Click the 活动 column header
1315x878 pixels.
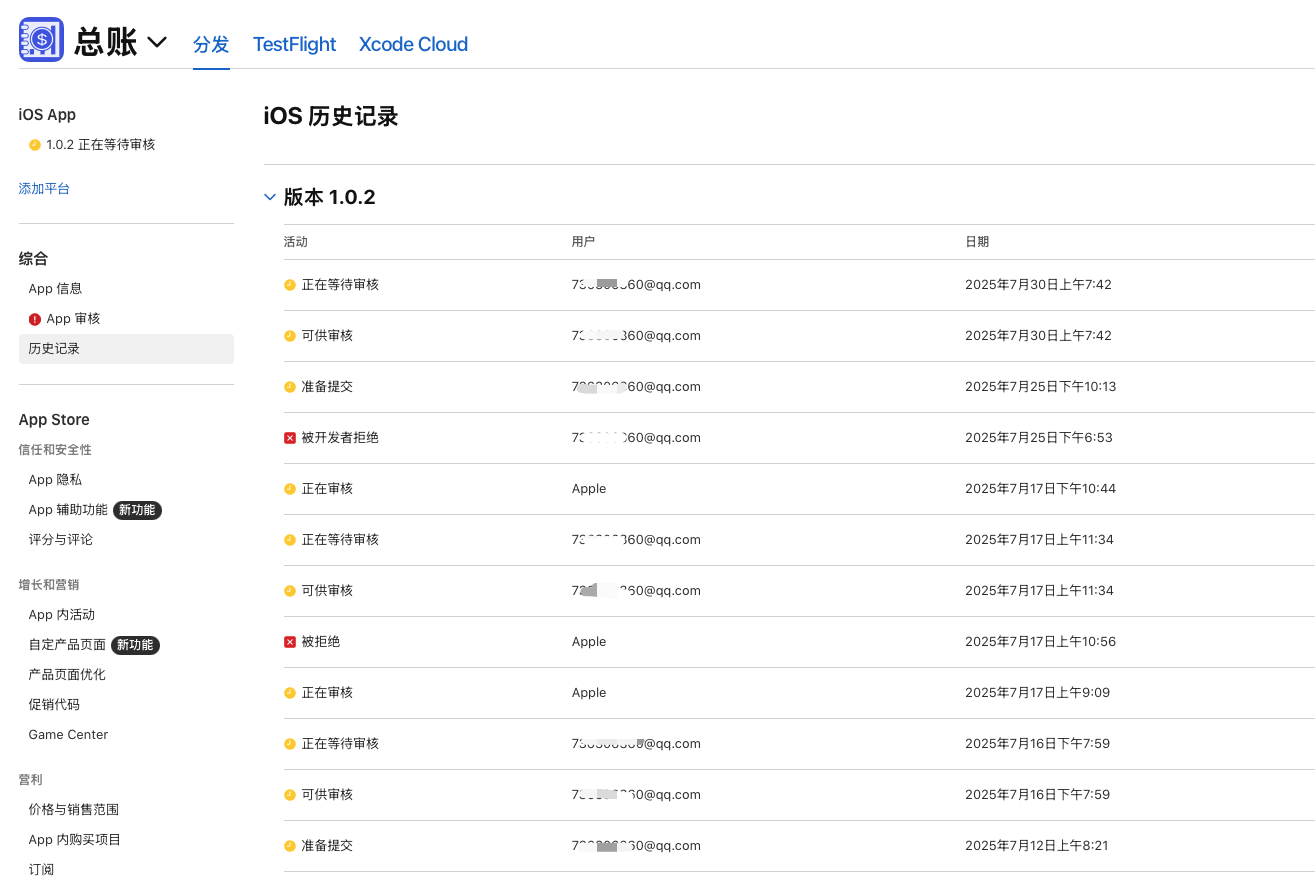tap(296, 242)
